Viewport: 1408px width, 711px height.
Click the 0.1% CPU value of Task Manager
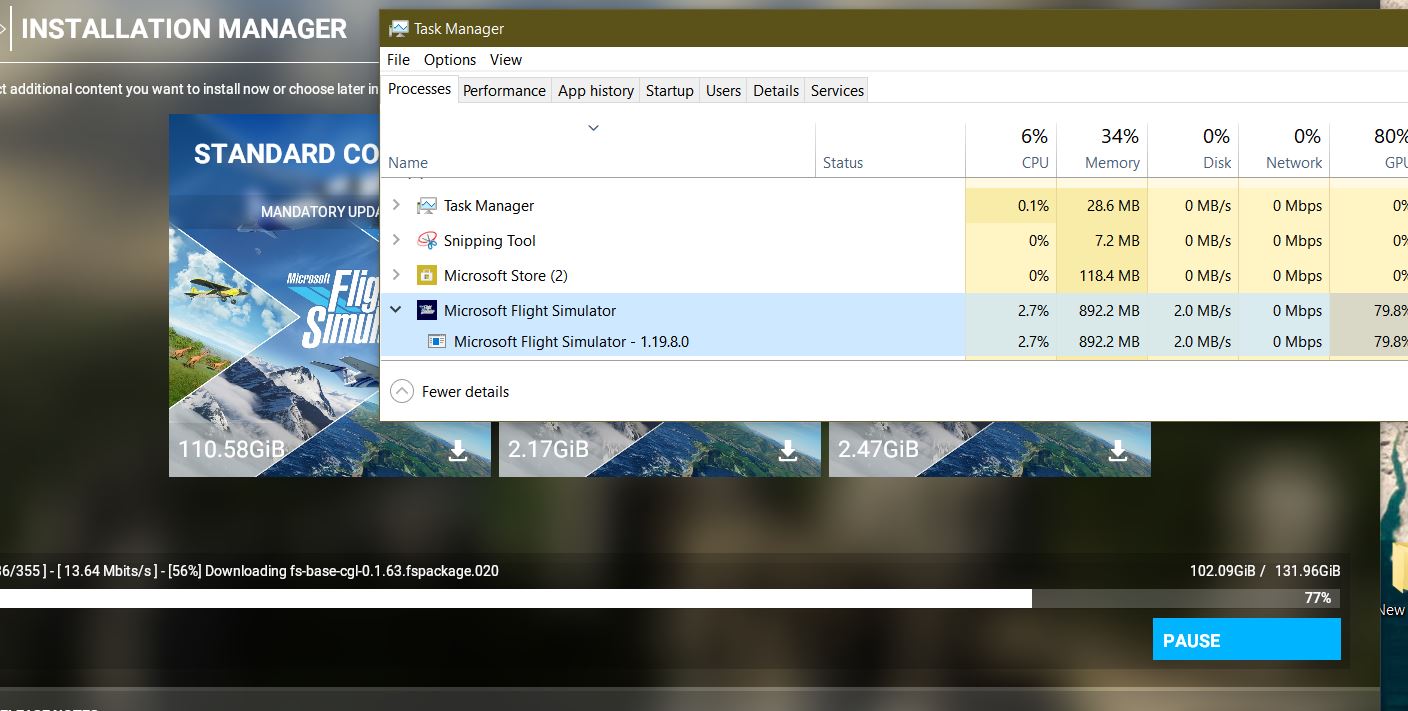tap(1033, 206)
